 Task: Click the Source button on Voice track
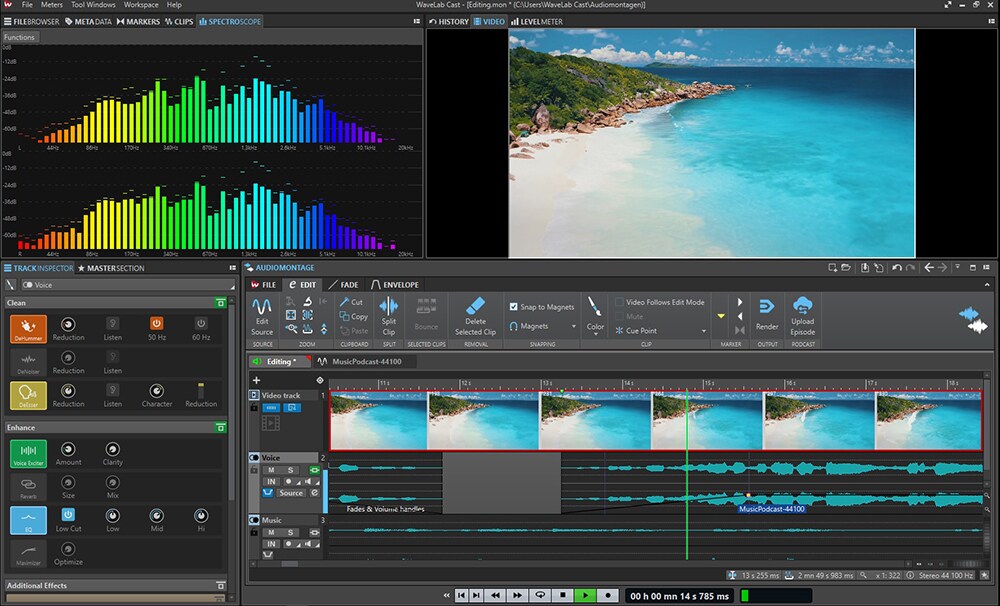(290, 493)
